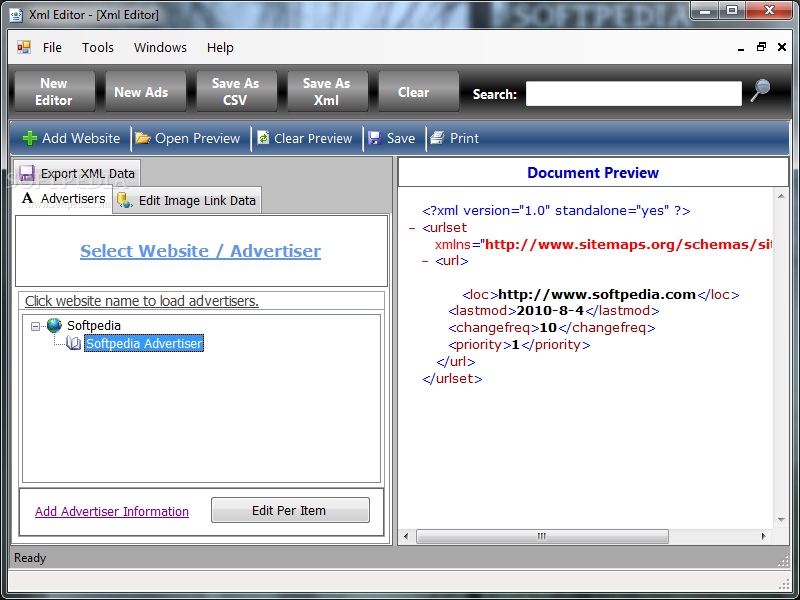Viewport: 800px width, 600px height.
Task: Click the Open Preview folder icon
Action: tap(142, 138)
